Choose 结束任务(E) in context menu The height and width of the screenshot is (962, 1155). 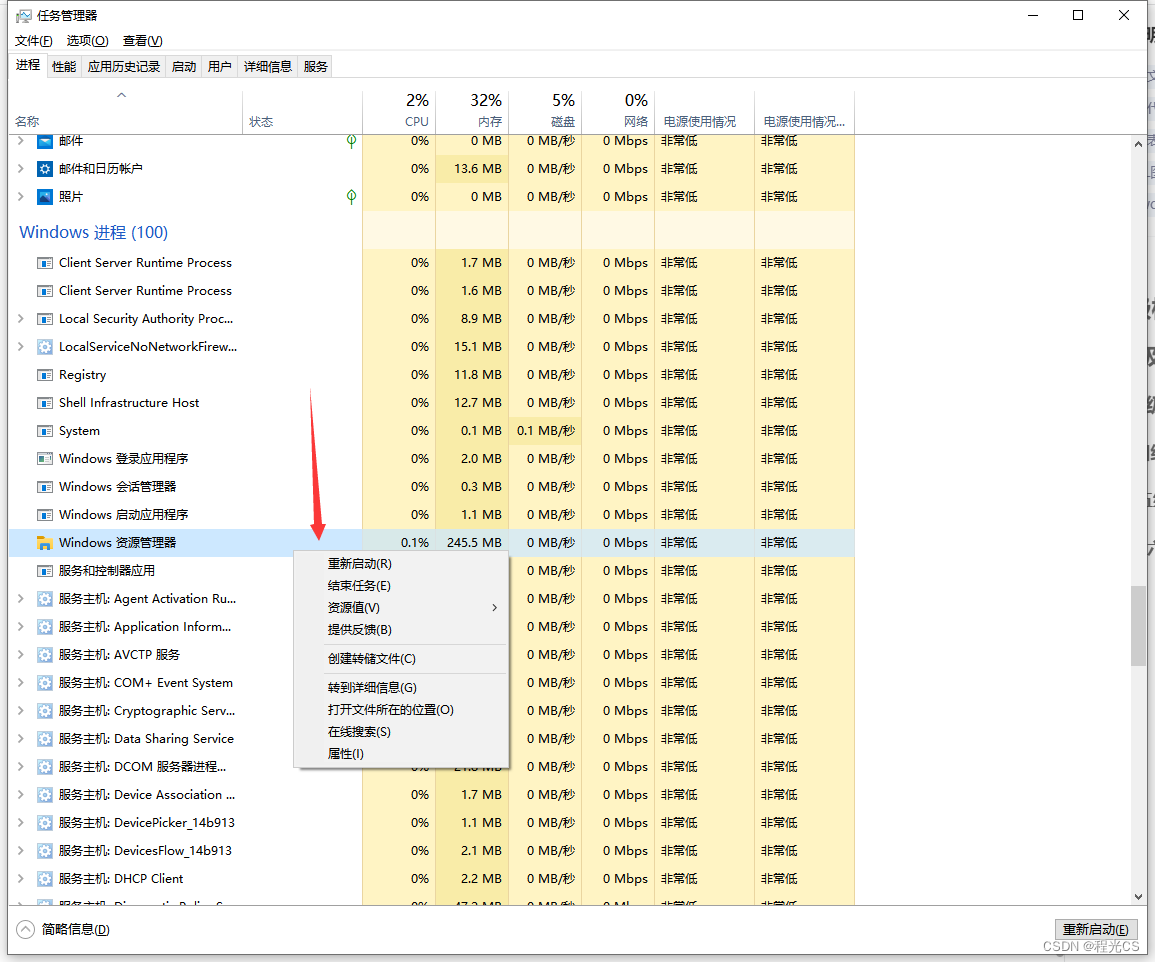coord(401,586)
